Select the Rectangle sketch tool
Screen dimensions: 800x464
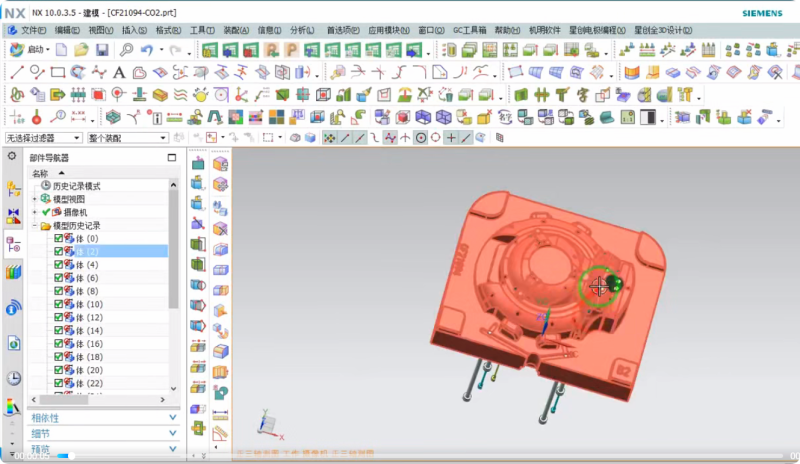[x=57, y=72]
